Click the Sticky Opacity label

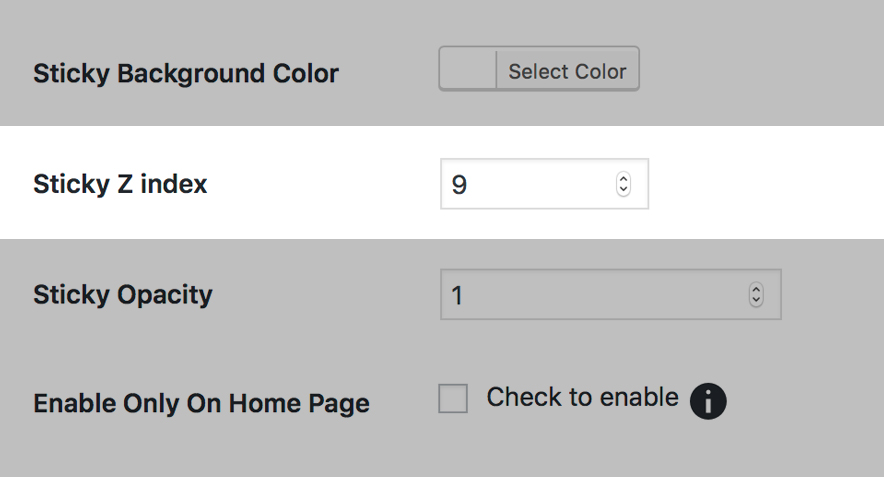(123, 295)
